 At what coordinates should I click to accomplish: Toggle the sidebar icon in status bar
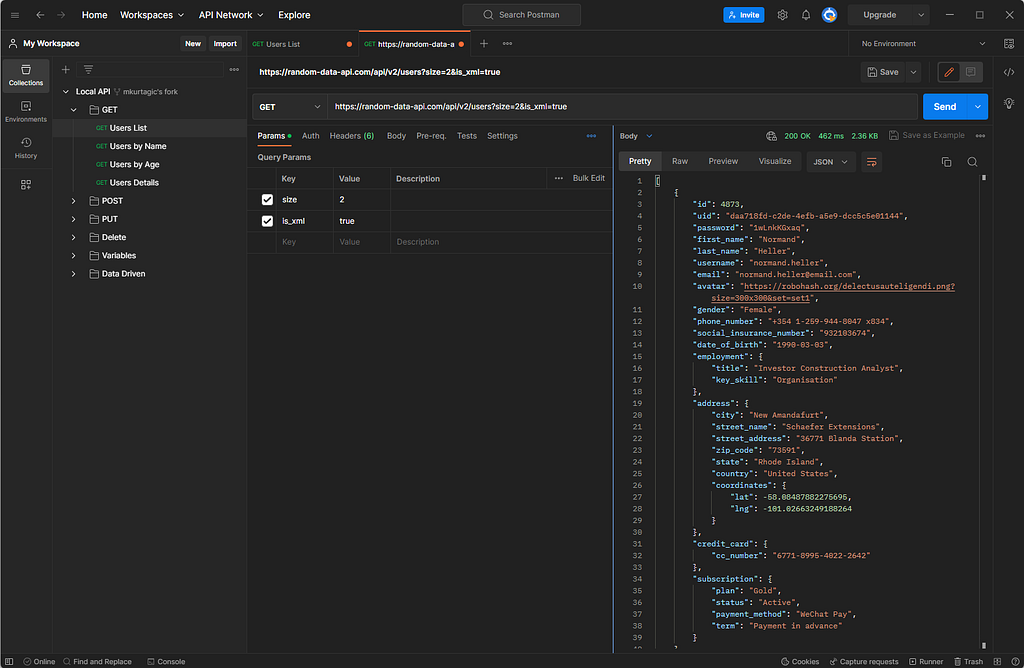9,661
